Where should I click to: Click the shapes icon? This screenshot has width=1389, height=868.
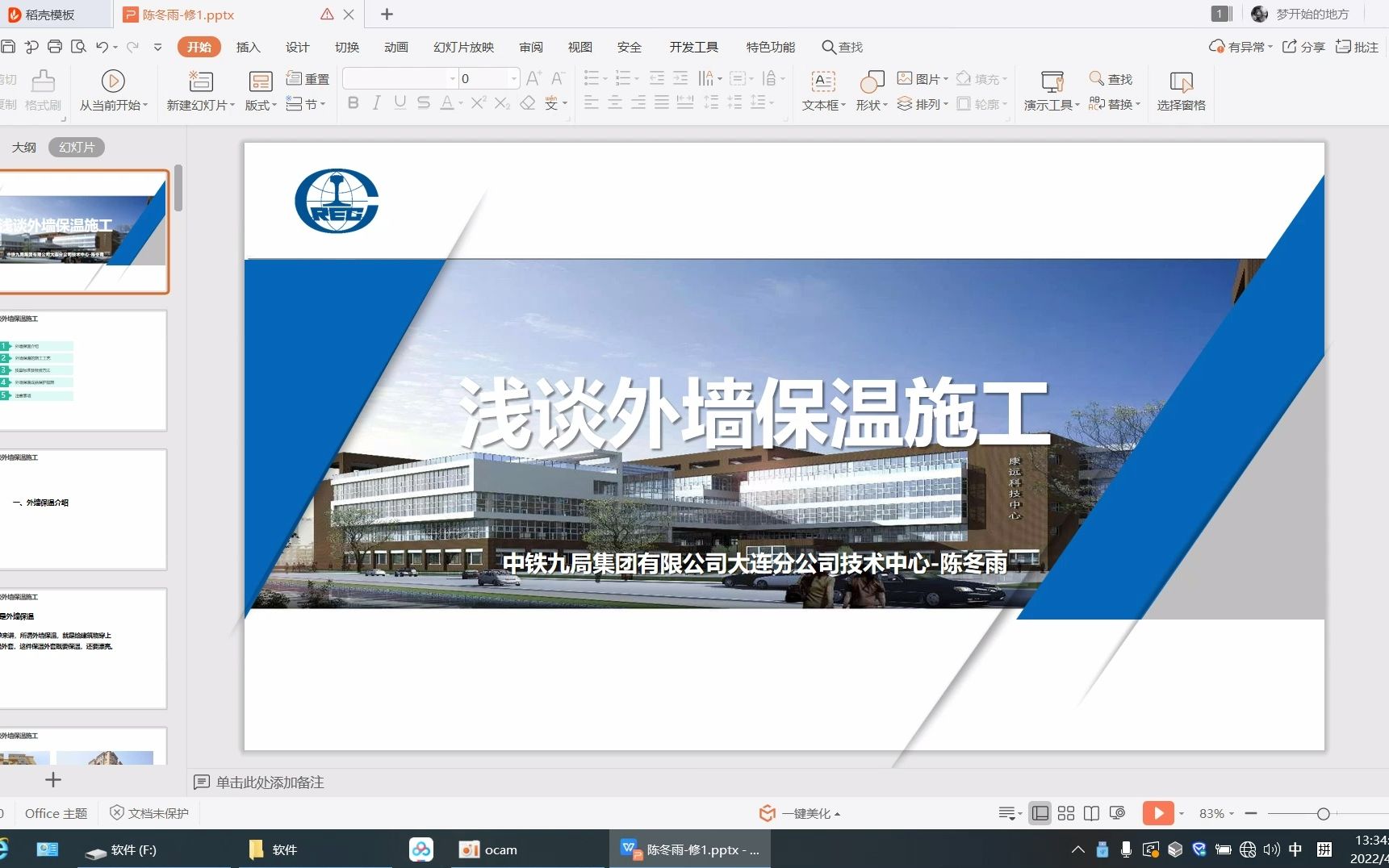pyautogui.click(x=872, y=81)
